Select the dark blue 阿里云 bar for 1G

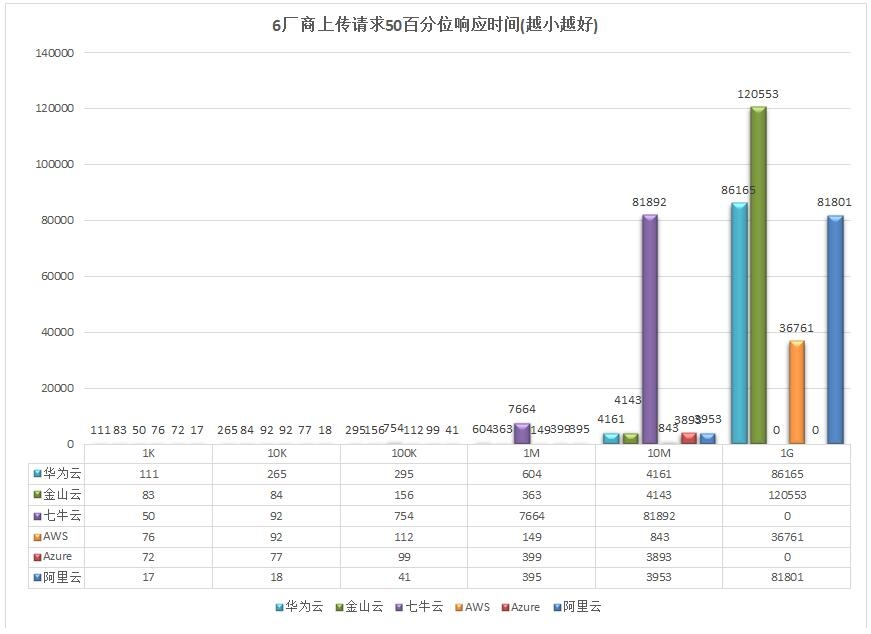[835, 330]
